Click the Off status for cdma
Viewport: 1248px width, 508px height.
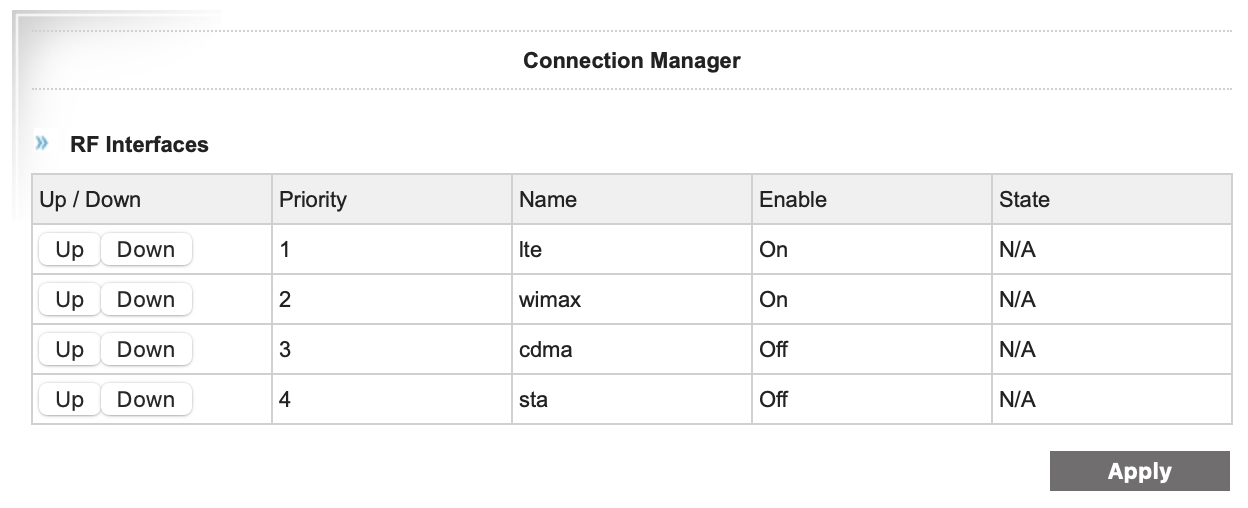coord(773,350)
